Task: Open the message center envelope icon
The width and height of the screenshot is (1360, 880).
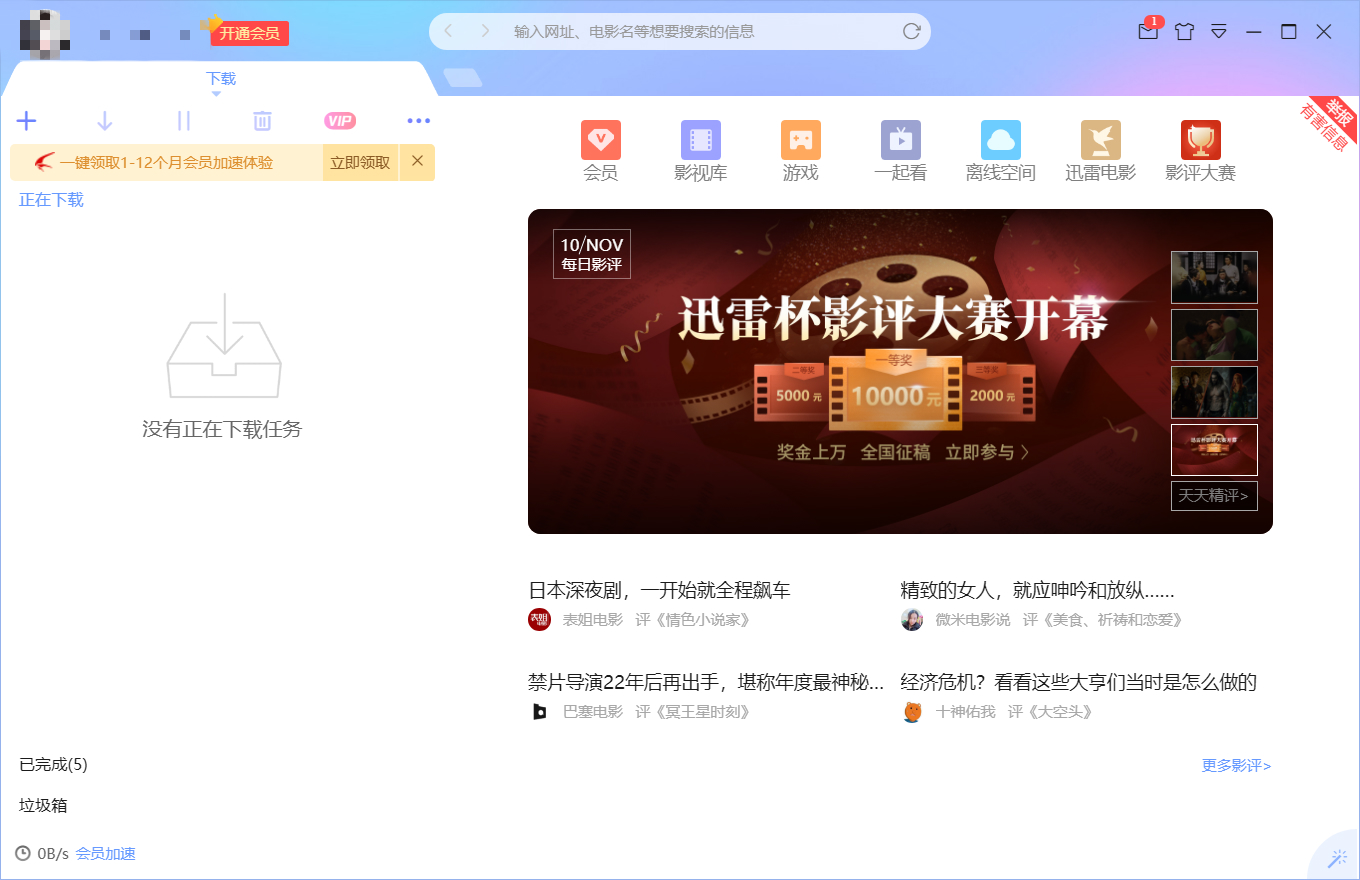Action: [x=1147, y=31]
